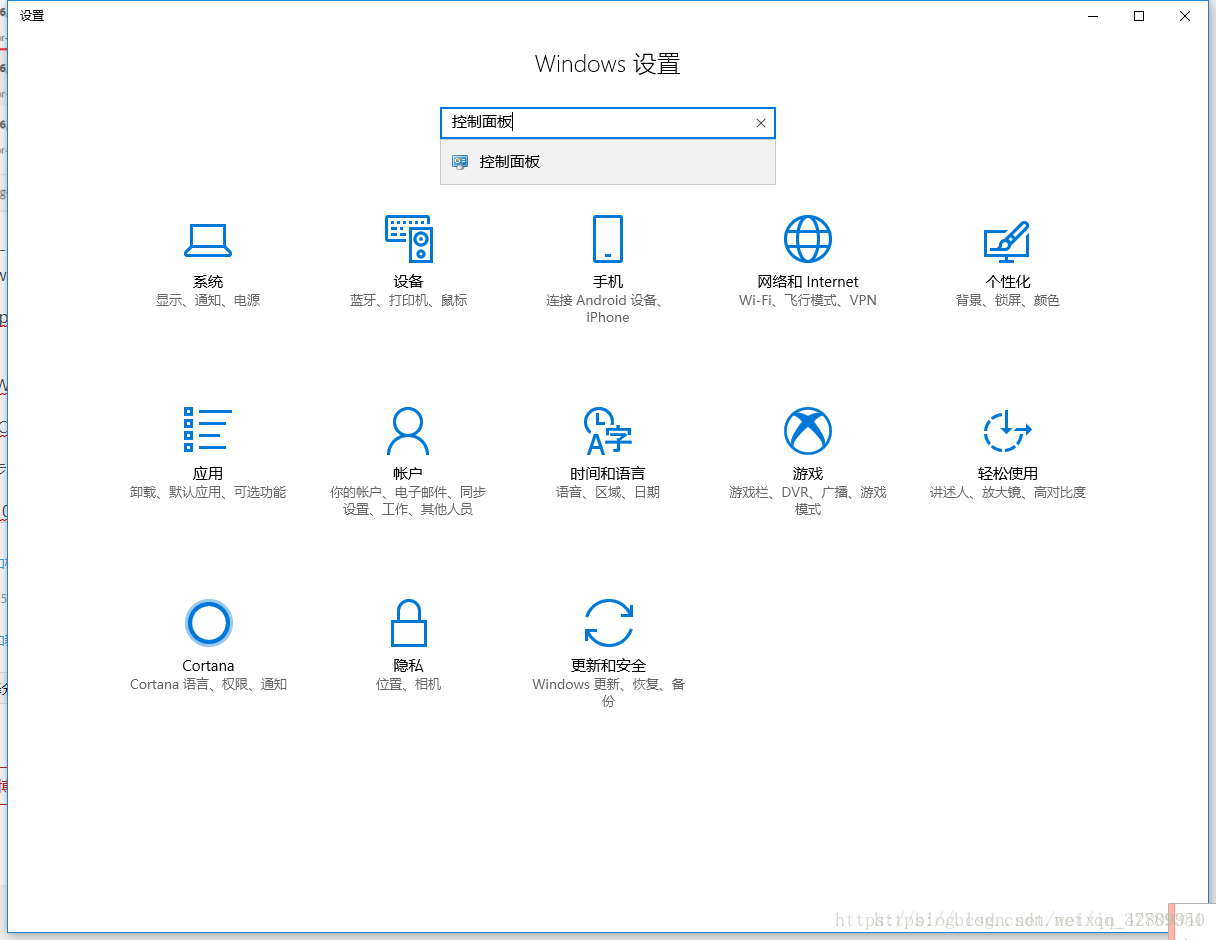The image size is (1216, 940).
Task: Click the 显示、通知、电源 description
Action: click(x=208, y=300)
